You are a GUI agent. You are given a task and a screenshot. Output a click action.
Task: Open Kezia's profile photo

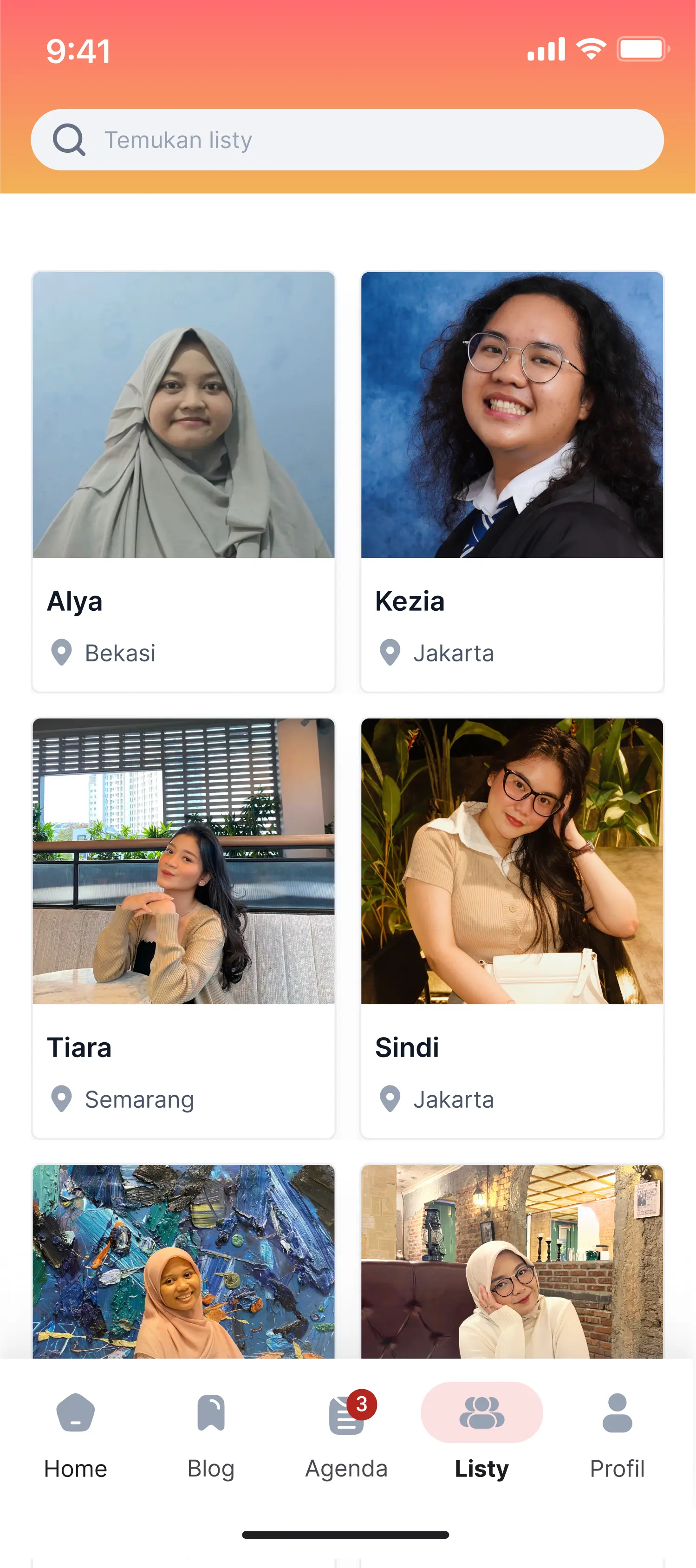(512, 414)
